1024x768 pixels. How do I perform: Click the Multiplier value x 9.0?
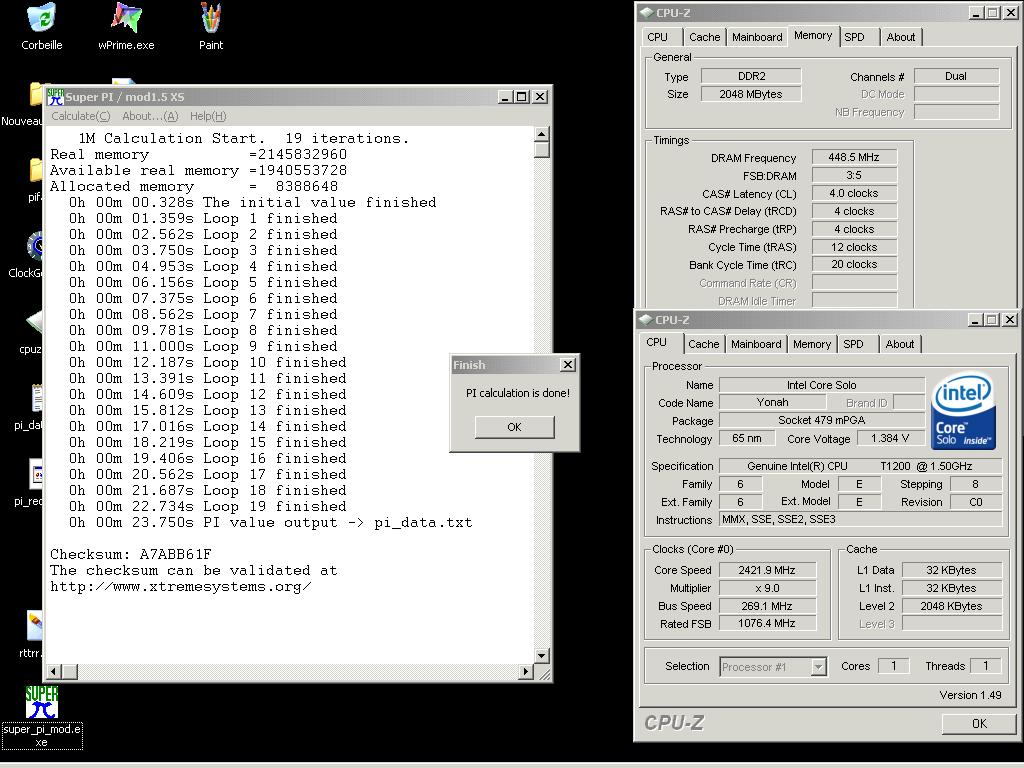767,588
